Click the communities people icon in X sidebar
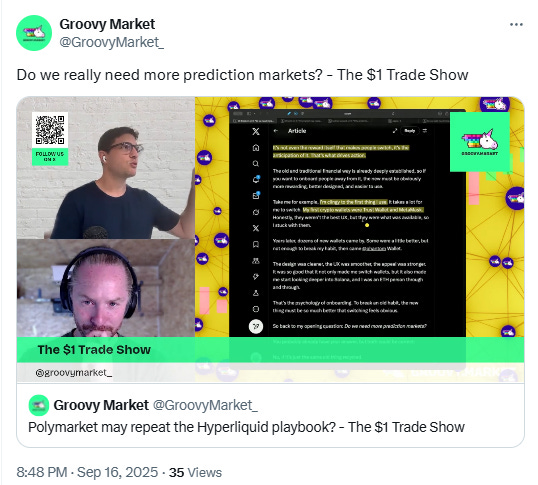The height and width of the screenshot is (485, 538). pos(256,261)
